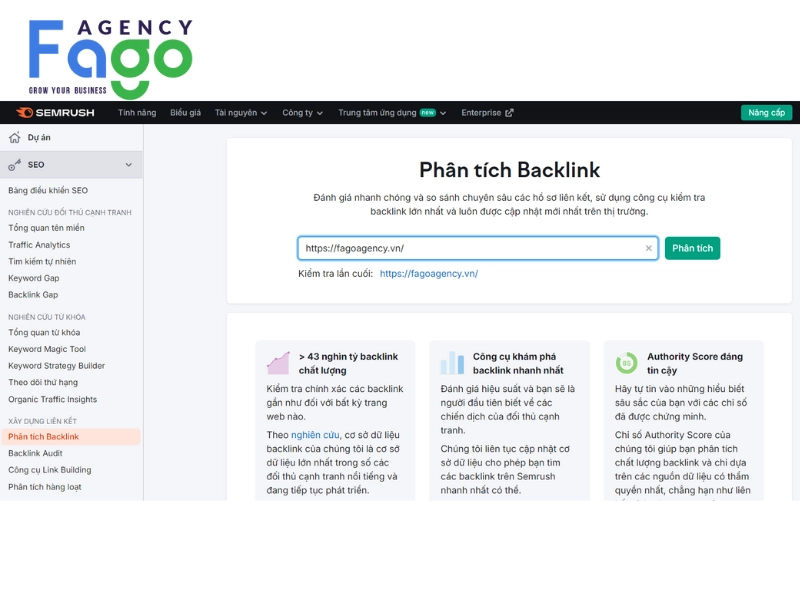Expand the Tài nguyên dropdown
Image resolution: width=800 pixels, height=600 pixels.
coord(240,113)
